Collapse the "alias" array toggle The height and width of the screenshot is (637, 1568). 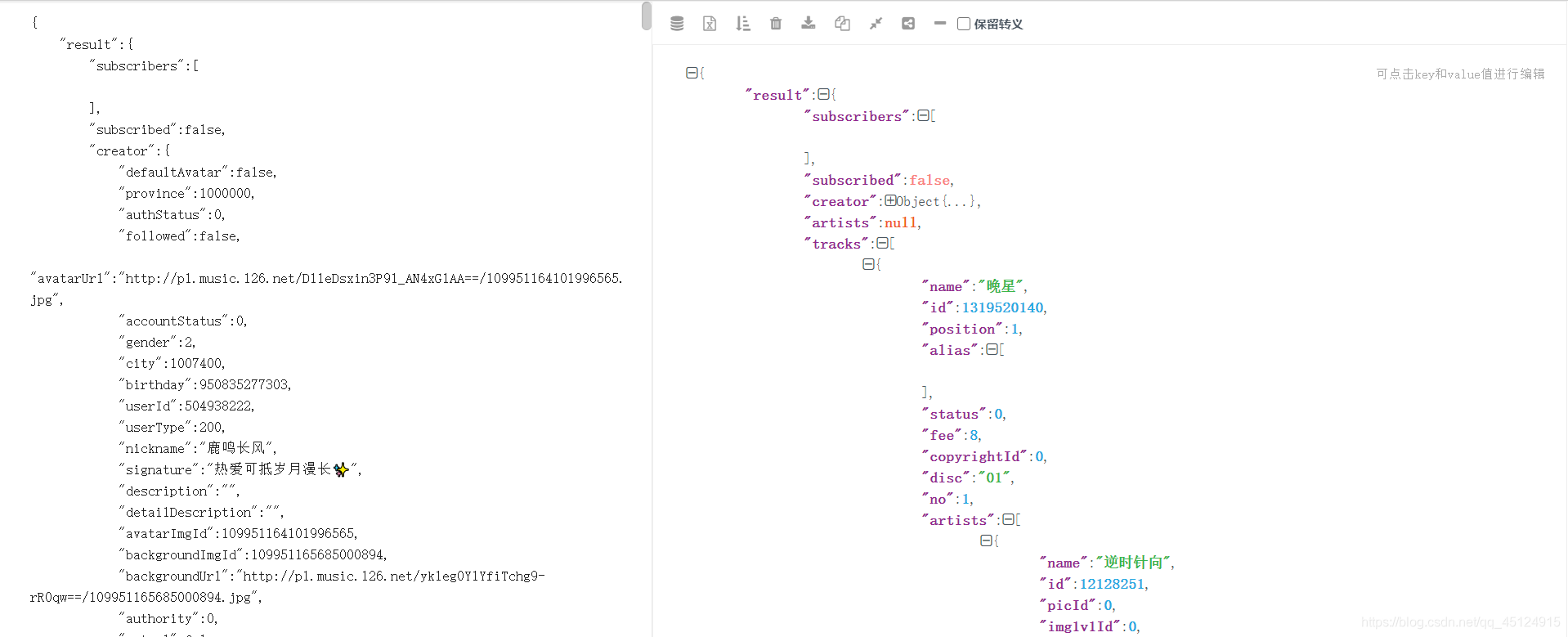coord(992,349)
